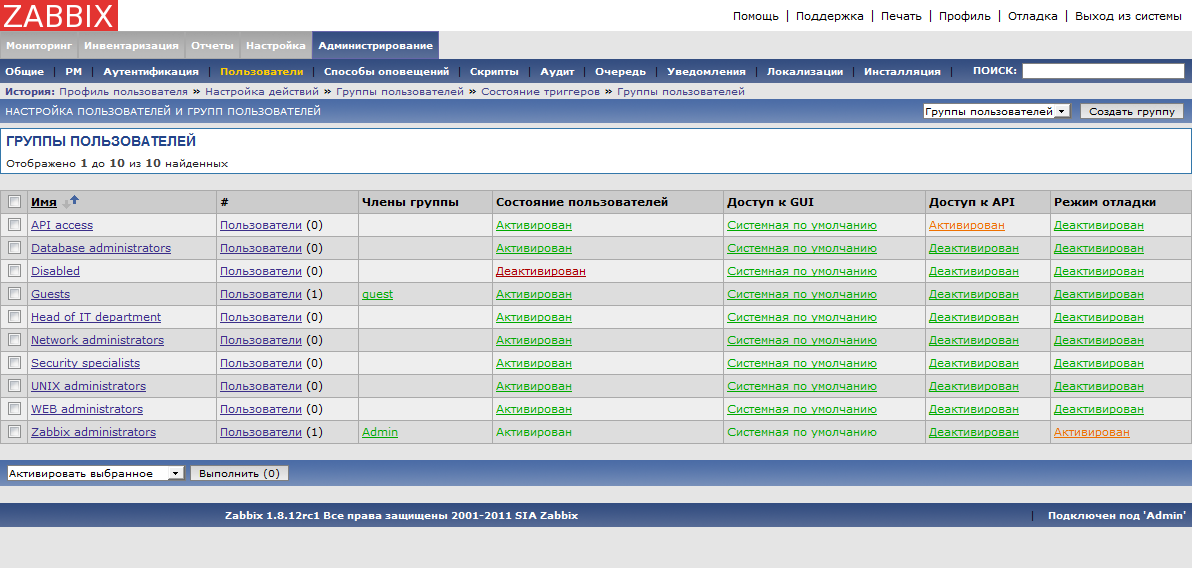Open the Активировать выбранное action dropdown
Screen dimensions: 1192x568
(95, 473)
